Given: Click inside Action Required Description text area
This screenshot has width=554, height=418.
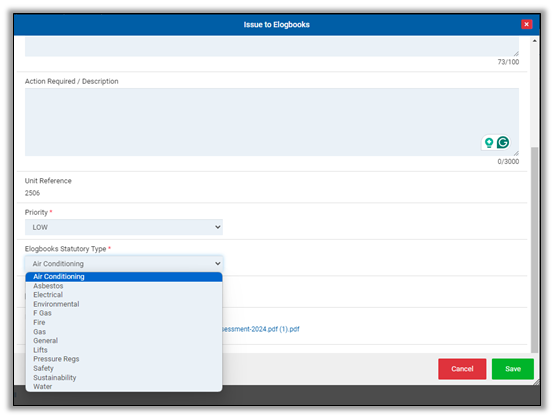Looking at the screenshot, I should pyautogui.click(x=272, y=122).
